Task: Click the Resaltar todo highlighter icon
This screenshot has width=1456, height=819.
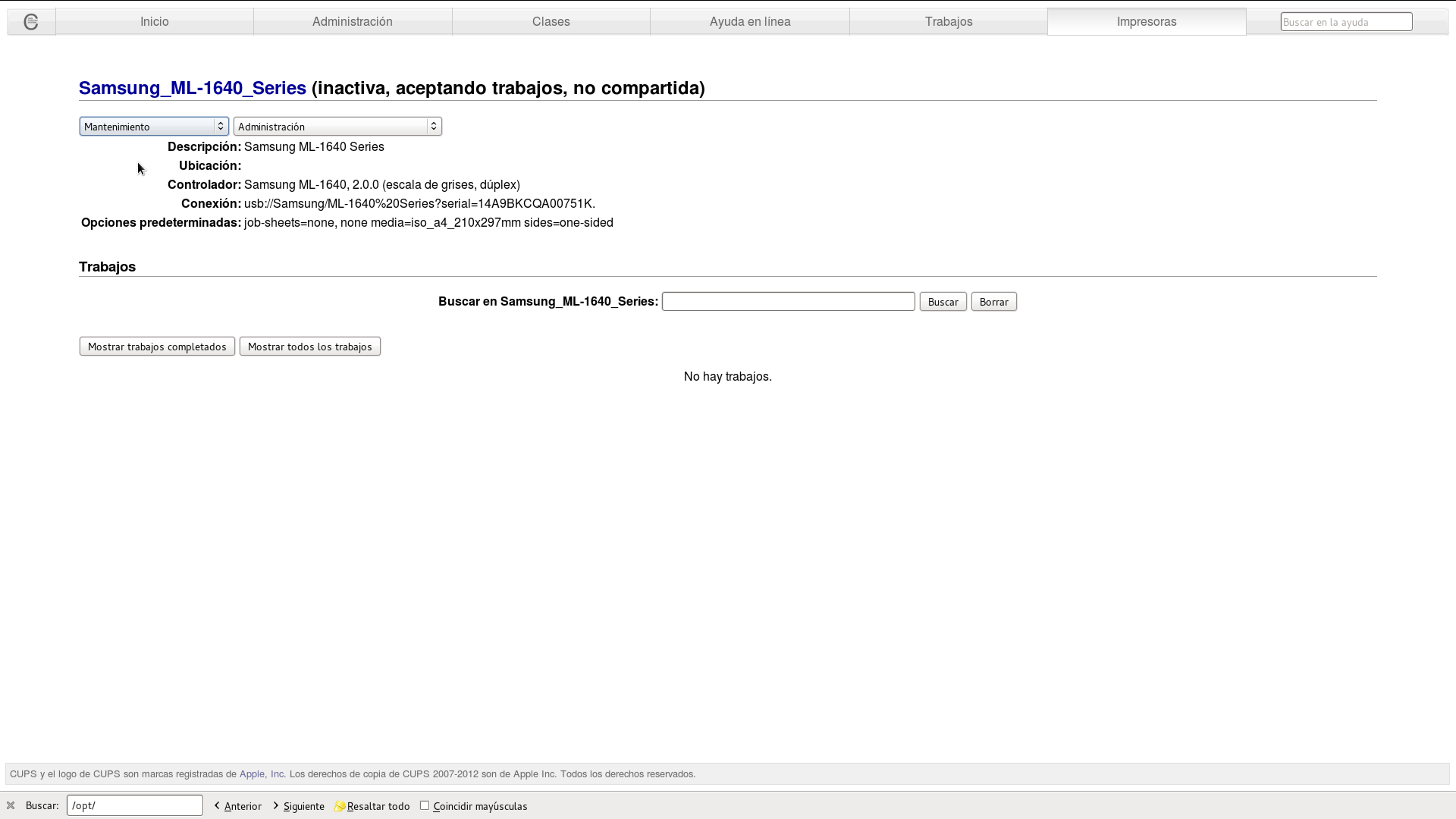Action: tap(340, 805)
